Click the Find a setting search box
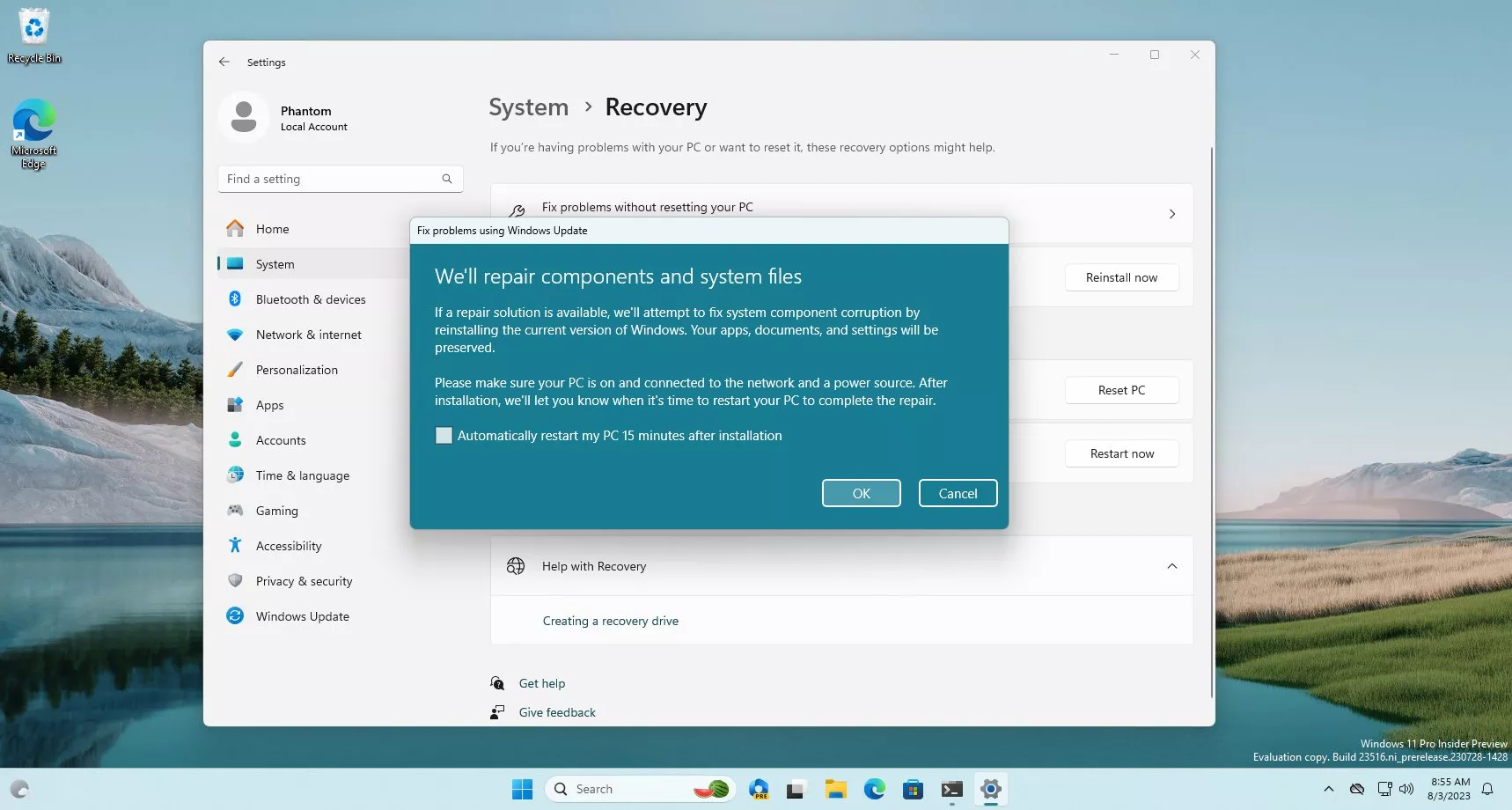This screenshot has height=810, width=1512. 332,179
